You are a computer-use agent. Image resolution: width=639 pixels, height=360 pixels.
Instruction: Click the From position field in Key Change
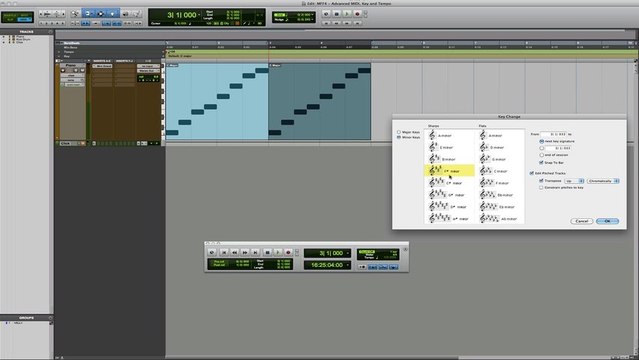pyautogui.click(x=553, y=134)
